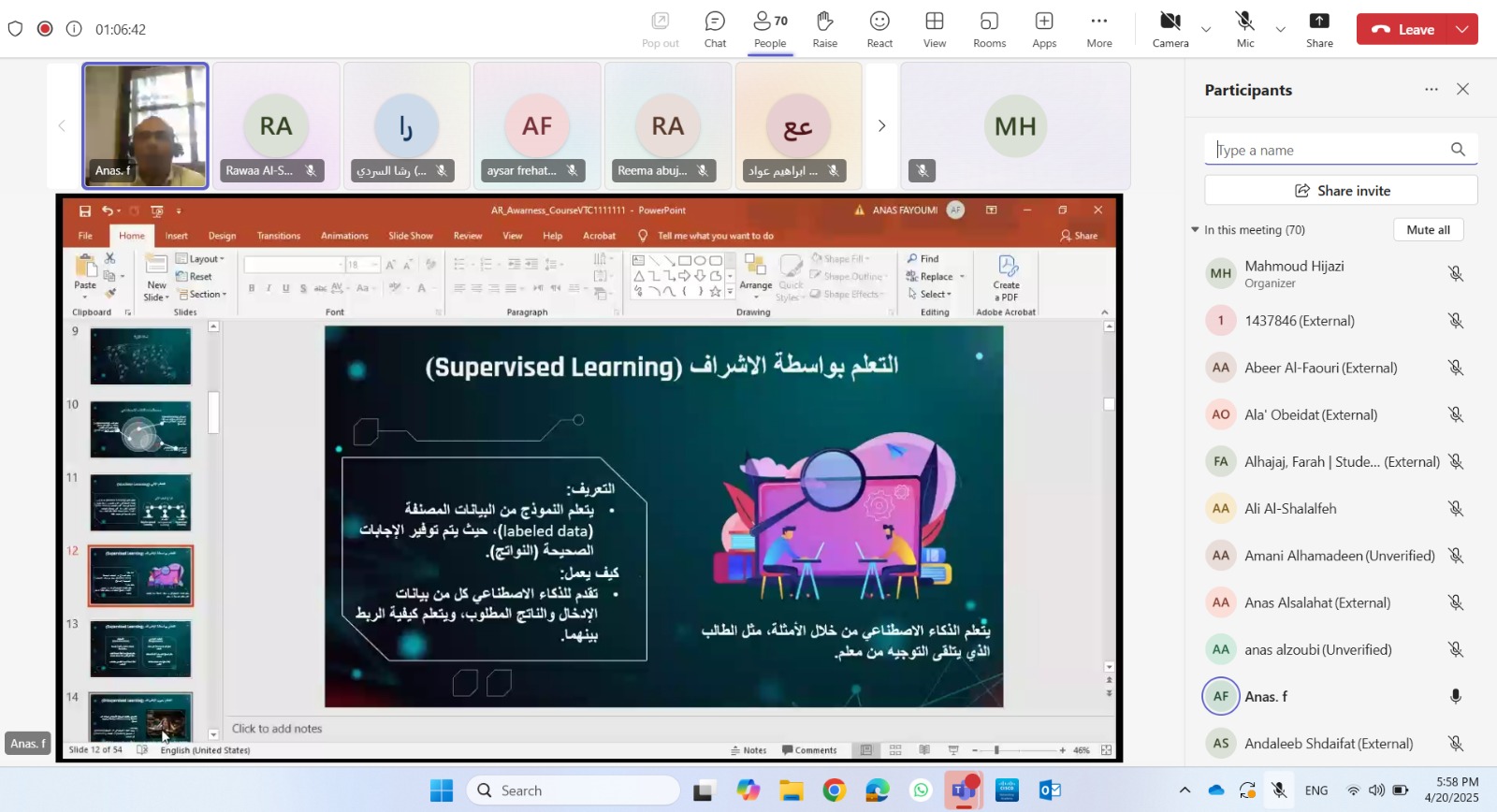Select slide 10 thumbnail

click(x=140, y=429)
